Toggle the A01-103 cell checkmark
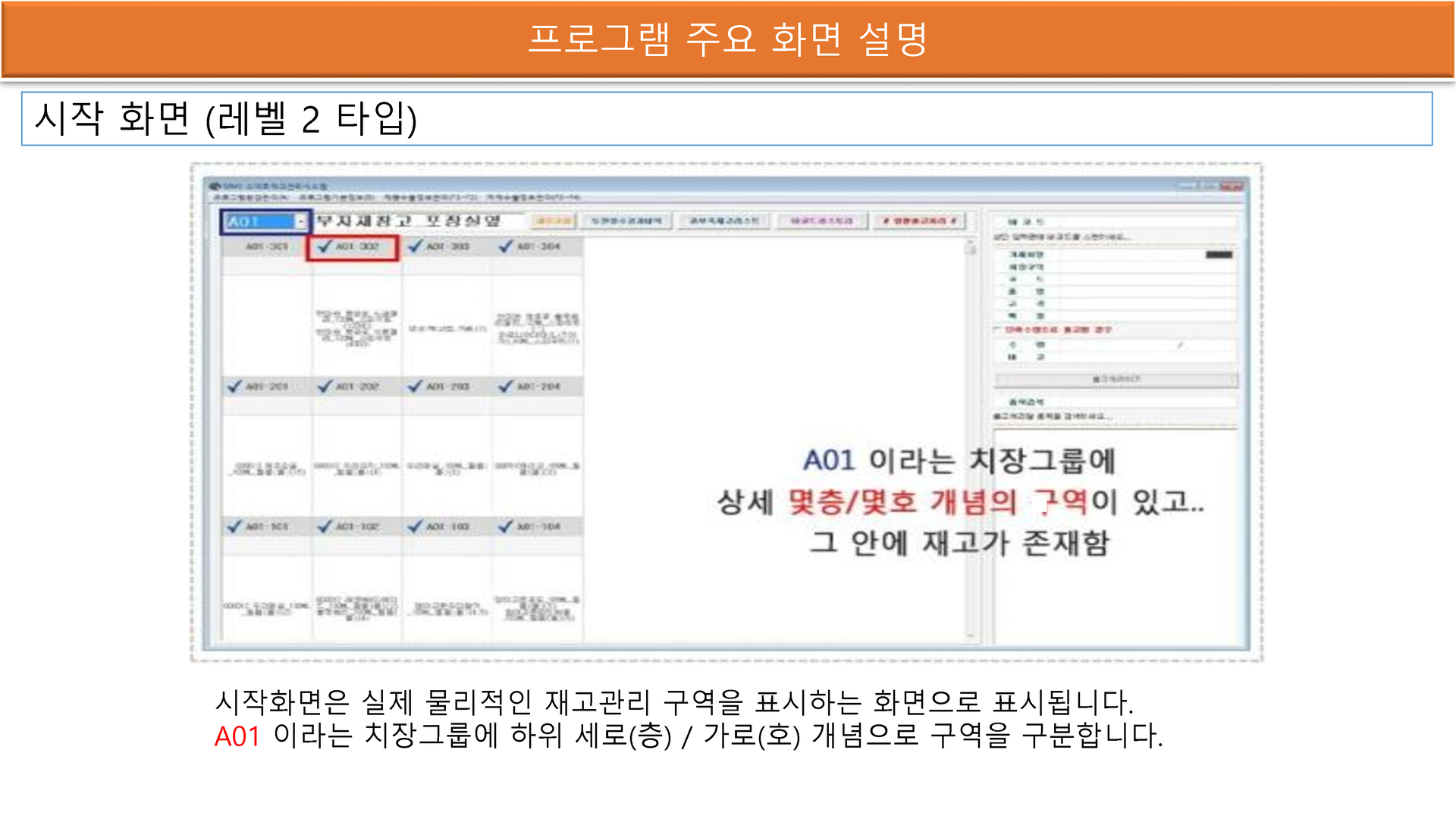Viewport: 1456px width, 819px height. [x=416, y=526]
